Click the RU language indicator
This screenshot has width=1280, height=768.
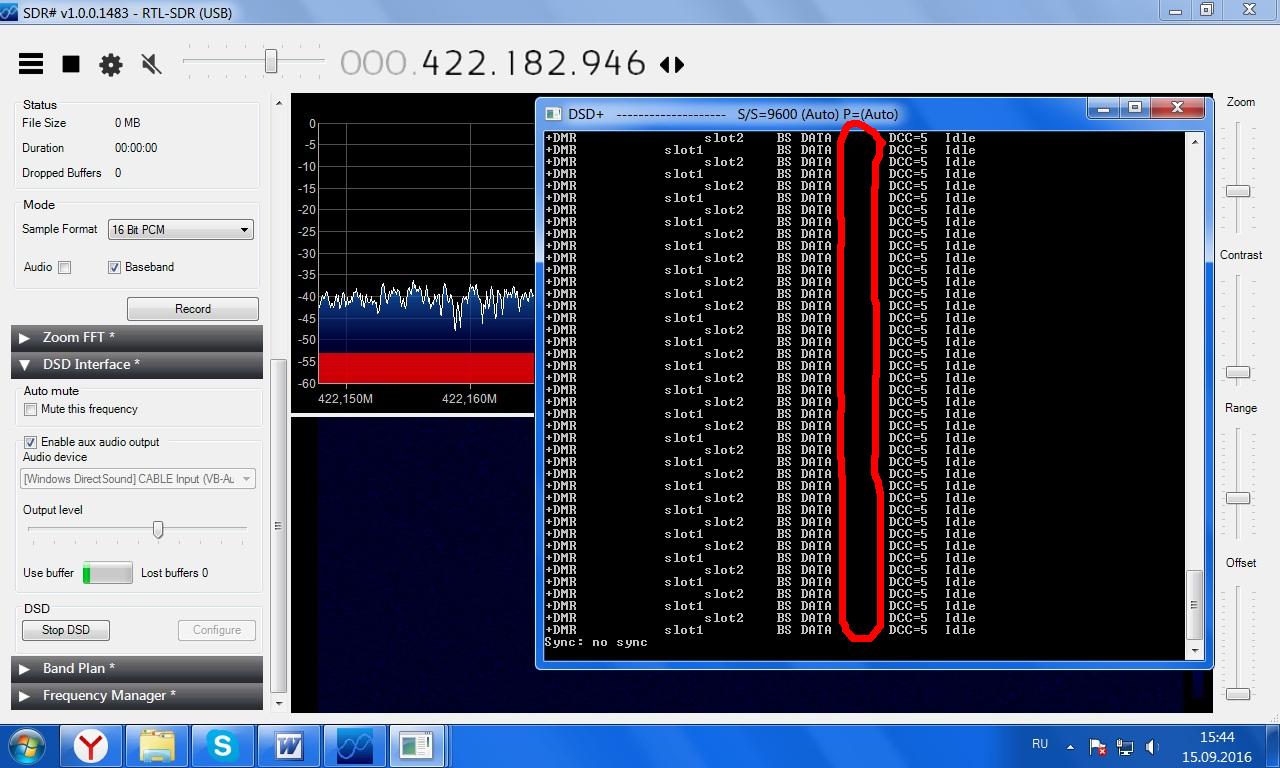point(1040,744)
